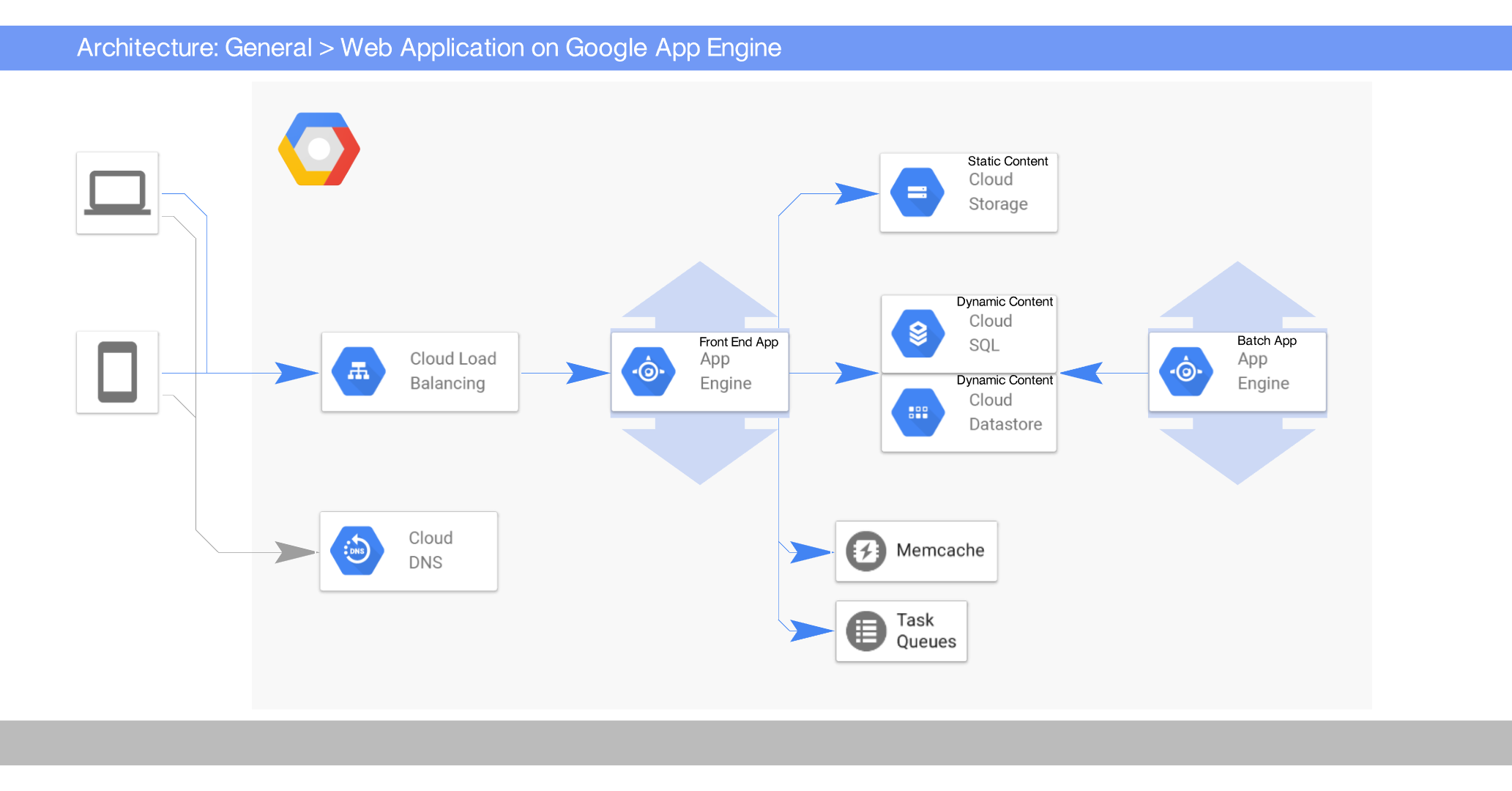Click the Cloud Load Balancing hexagon icon
Viewport: 1512px width, 791px height.
coord(358,371)
